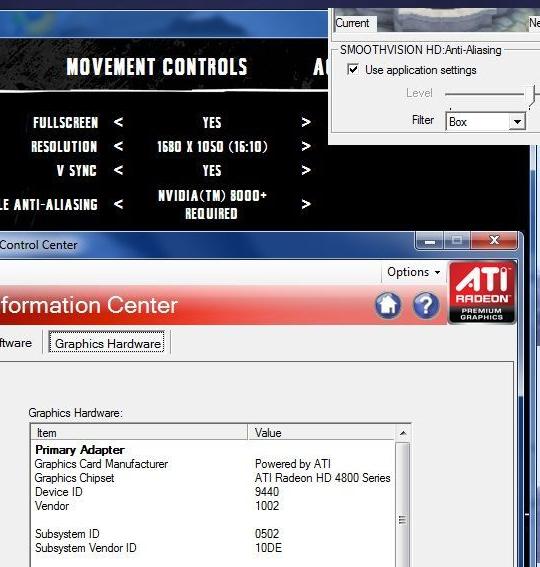Minimize the Control Center window

point(430,241)
